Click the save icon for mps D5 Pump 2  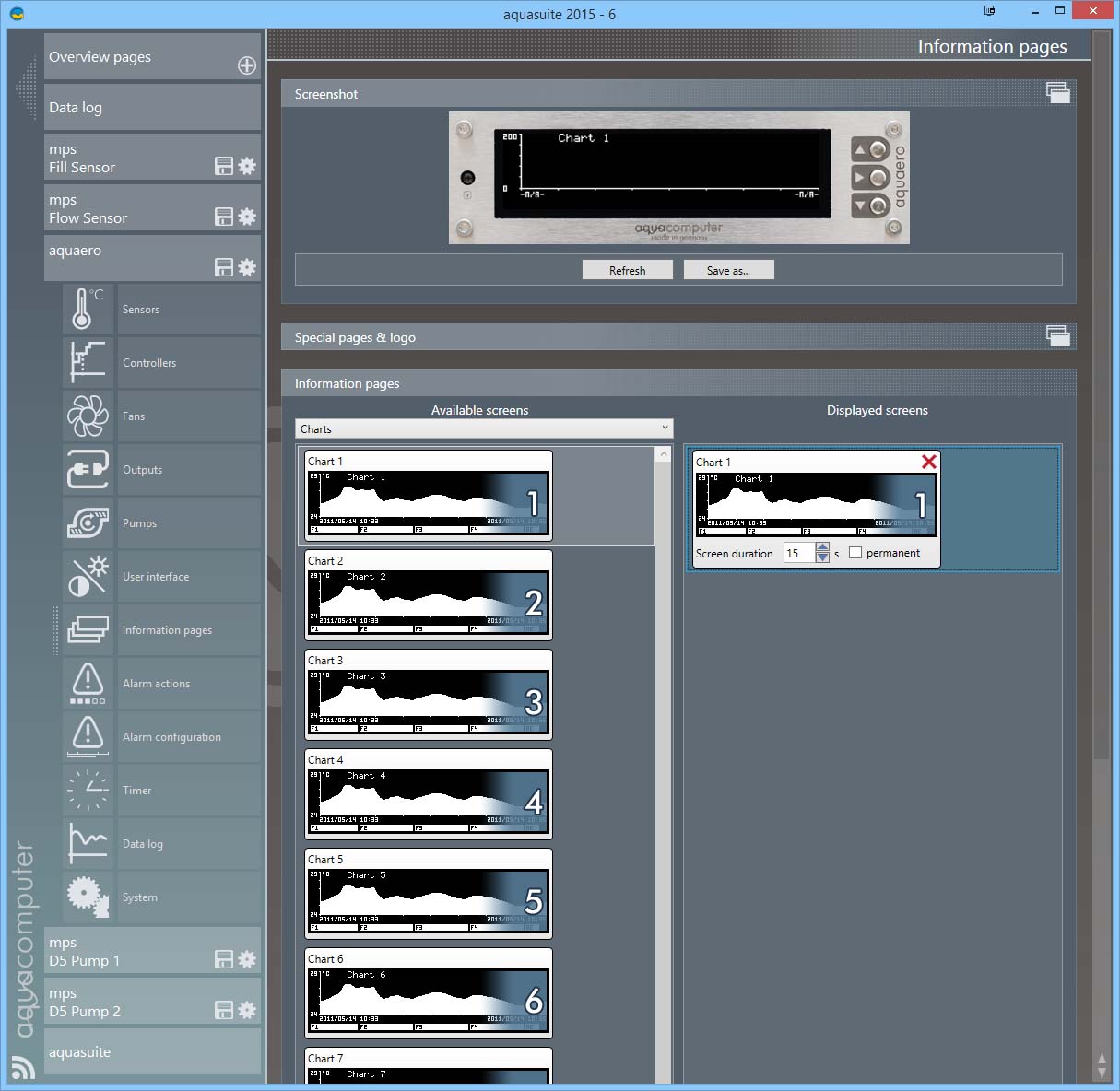[224, 1010]
